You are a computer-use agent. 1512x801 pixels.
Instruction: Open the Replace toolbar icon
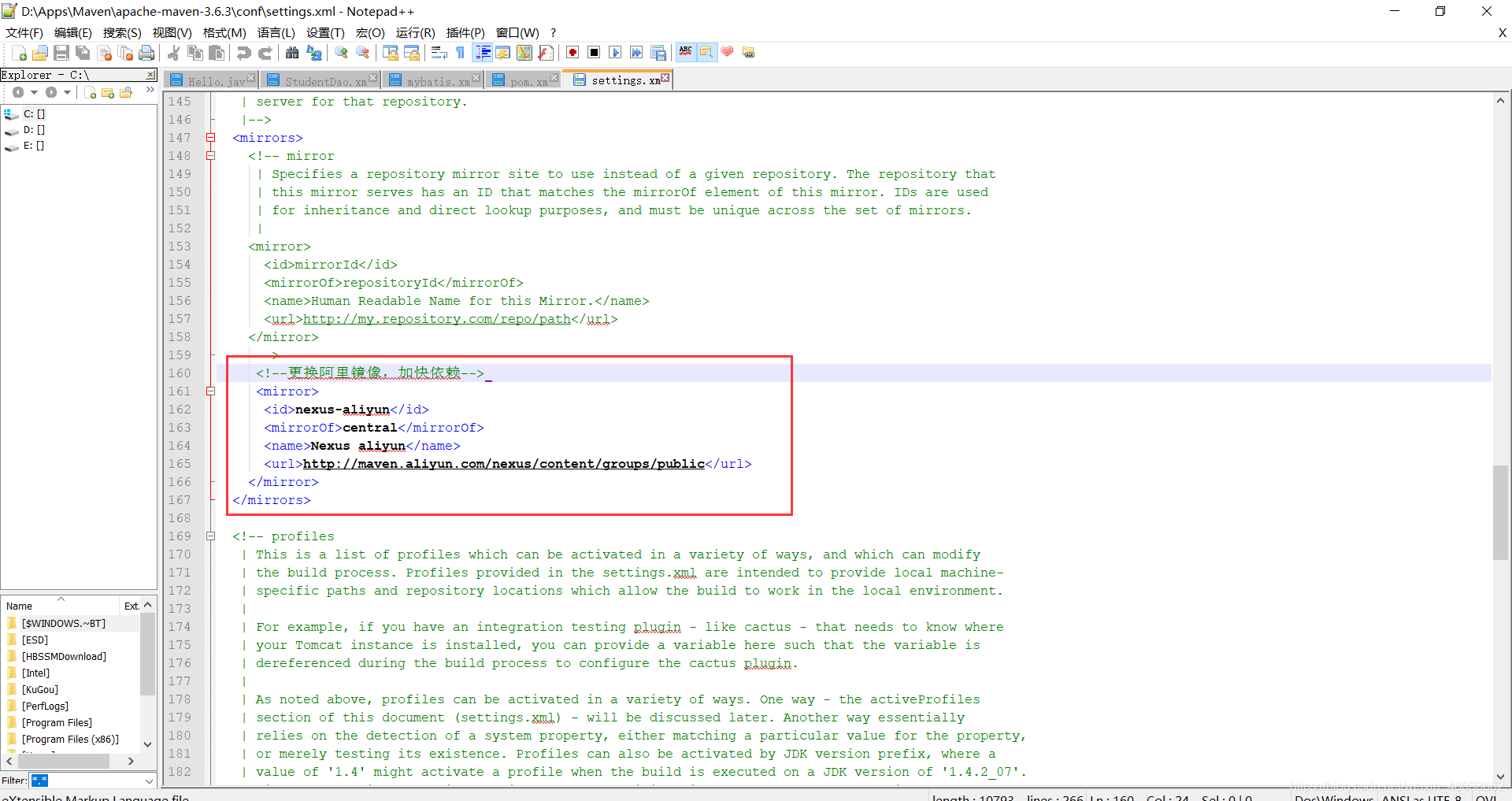click(x=313, y=53)
